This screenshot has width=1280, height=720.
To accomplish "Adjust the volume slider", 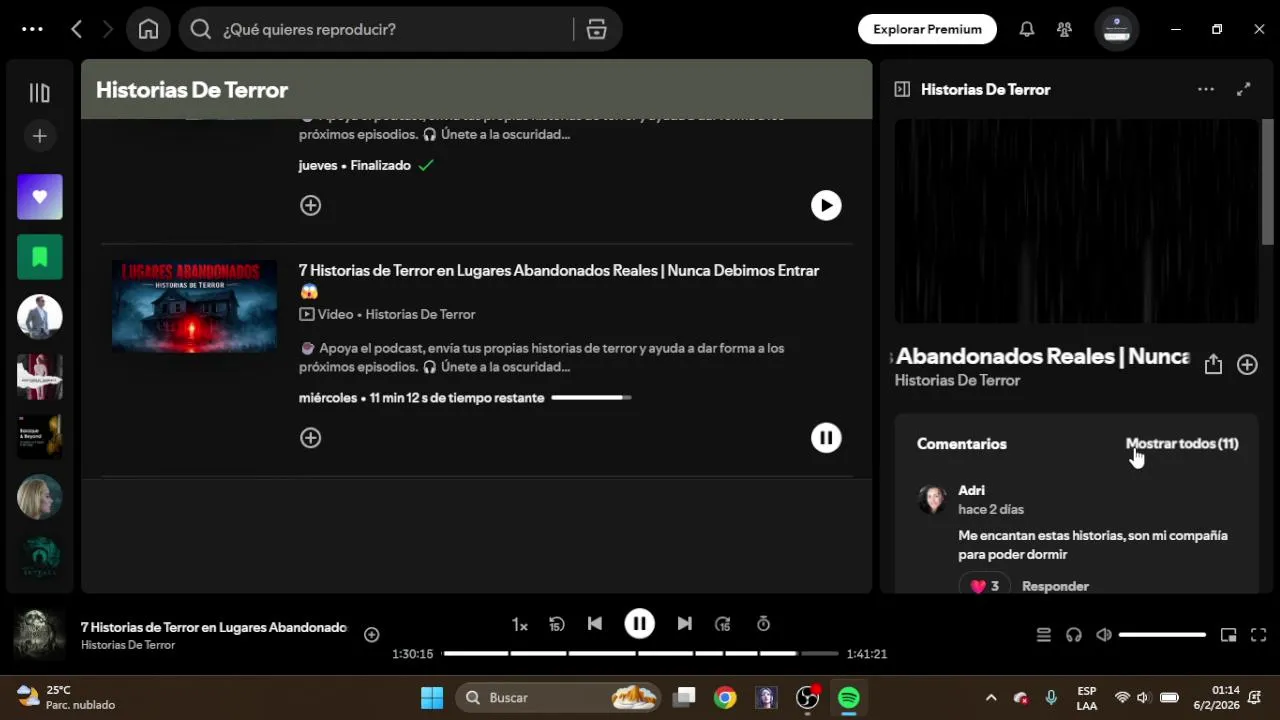I will point(1162,634).
